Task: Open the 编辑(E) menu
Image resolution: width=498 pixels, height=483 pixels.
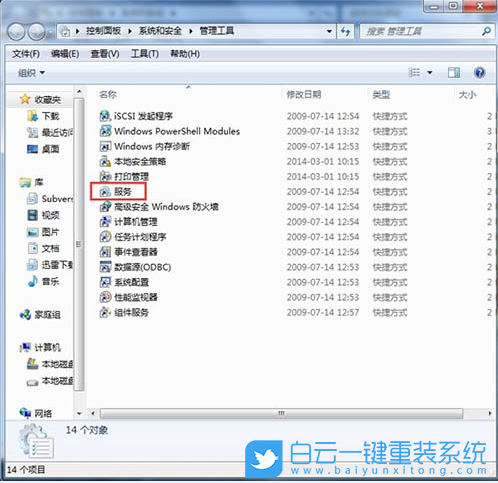Action: [65, 54]
